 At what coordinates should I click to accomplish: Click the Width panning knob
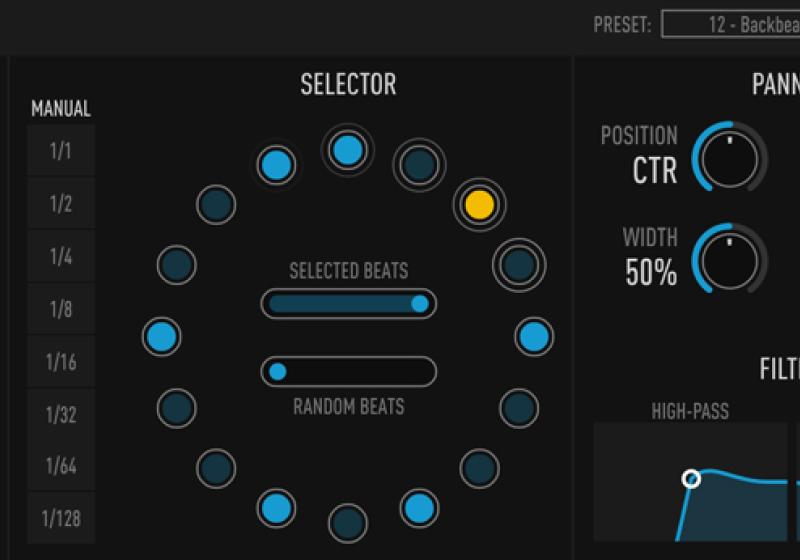click(x=729, y=259)
